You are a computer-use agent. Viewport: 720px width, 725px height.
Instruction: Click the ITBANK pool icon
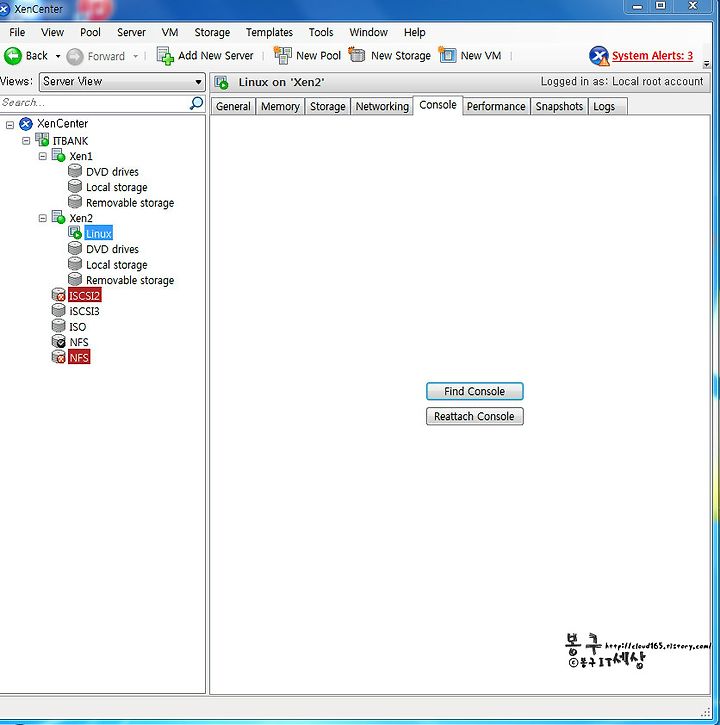(x=42, y=140)
